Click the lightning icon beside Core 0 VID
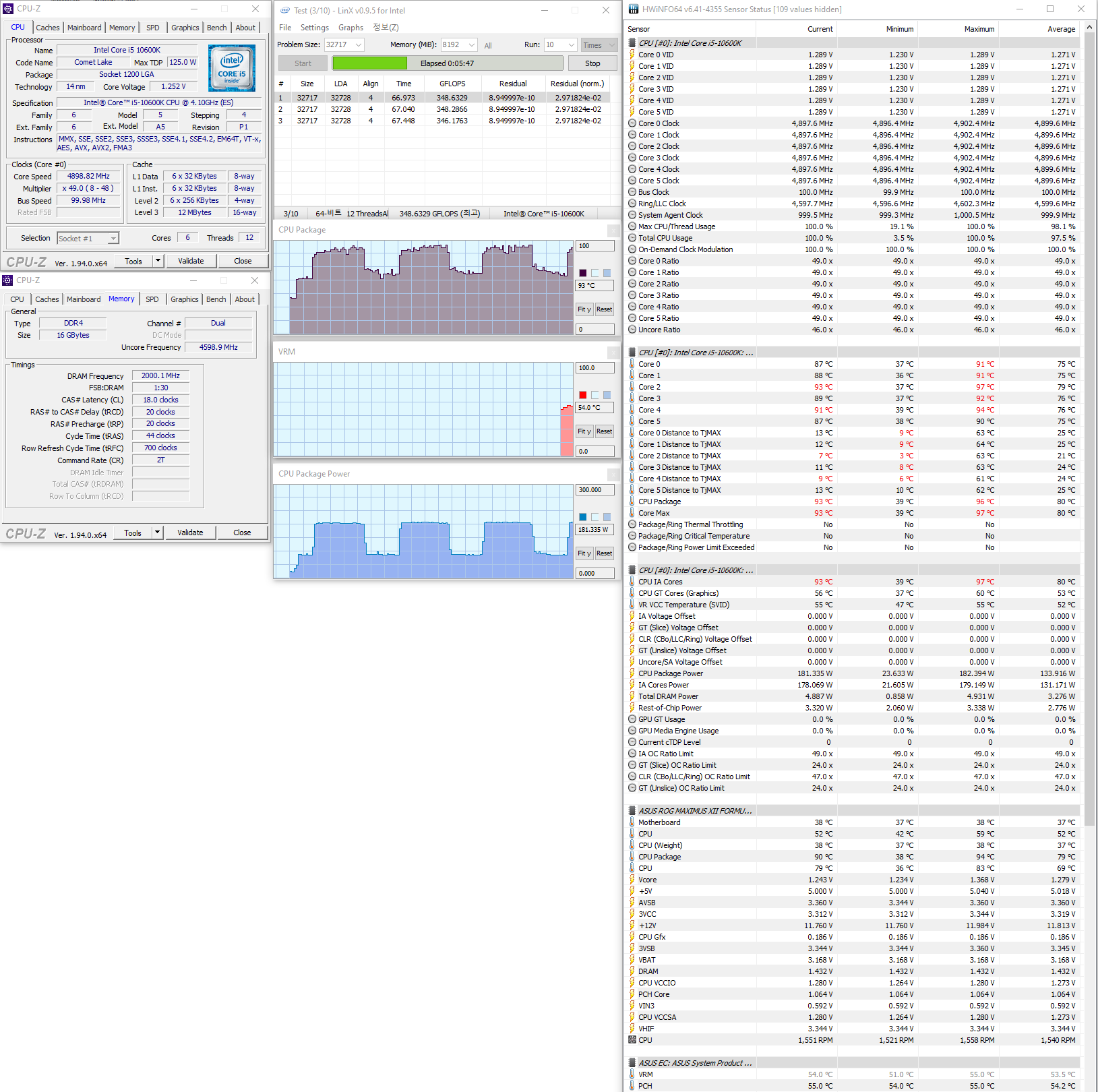Image resolution: width=1098 pixels, height=1092 pixels. (x=632, y=55)
